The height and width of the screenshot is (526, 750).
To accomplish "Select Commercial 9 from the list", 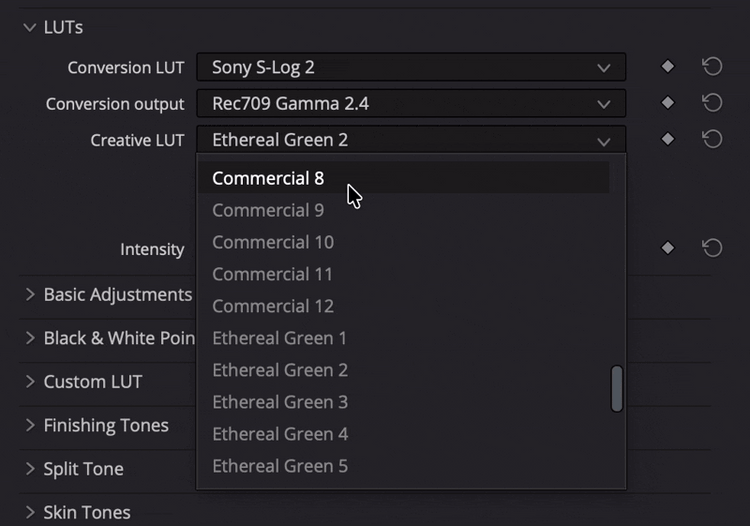I will [404, 210].
